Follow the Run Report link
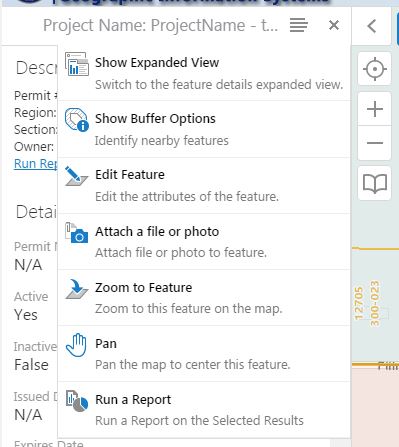Screen dimensions: 399x447 pos(36,164)
